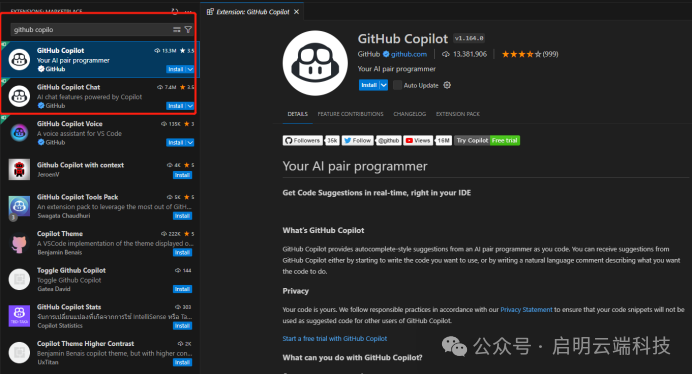
Task: Open the github.com publisher link
Action: pos(409,54)
